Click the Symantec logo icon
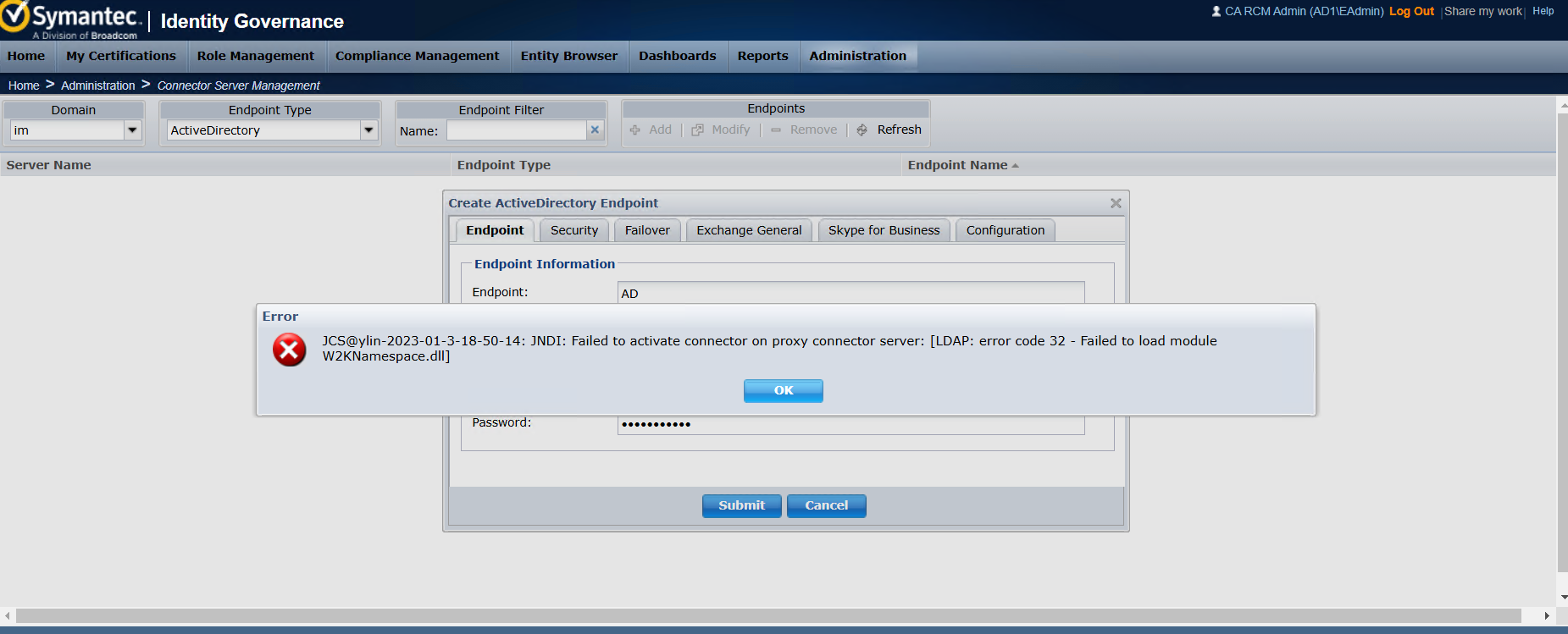Image resolution: width=1568 pixels, height=634 pixels. [x=15, y=17]
